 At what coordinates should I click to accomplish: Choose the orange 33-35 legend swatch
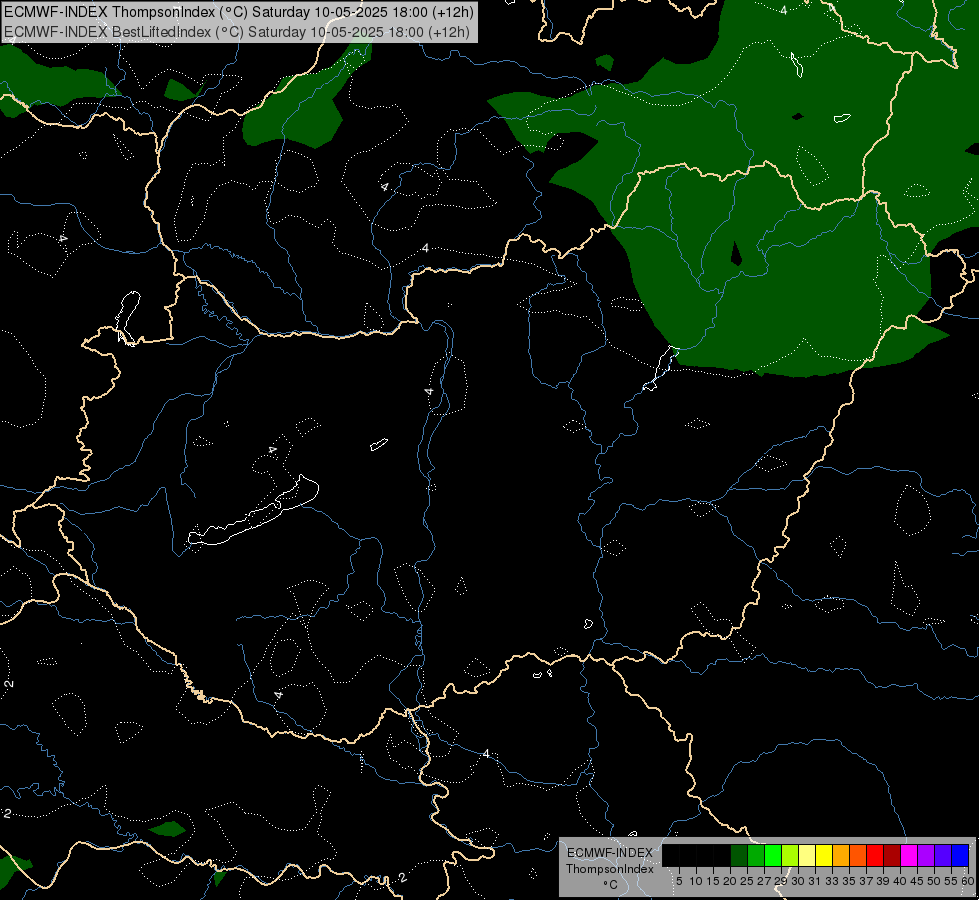pyautogui.click(x=841, y=856)
